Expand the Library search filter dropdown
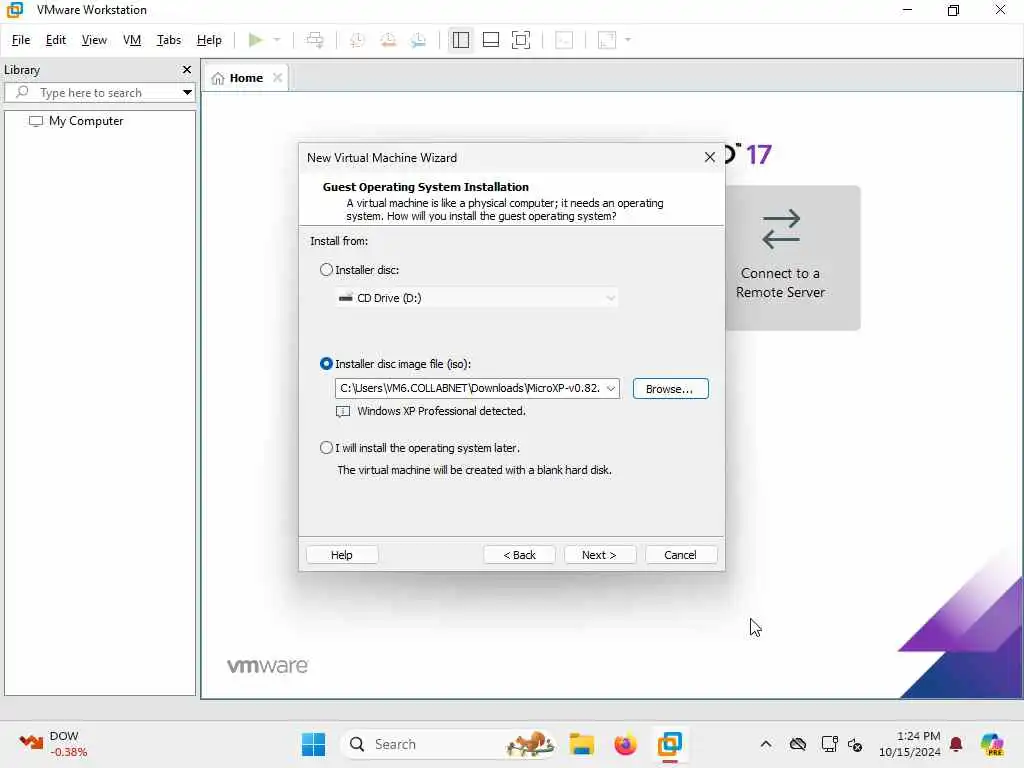 [187, 92]
